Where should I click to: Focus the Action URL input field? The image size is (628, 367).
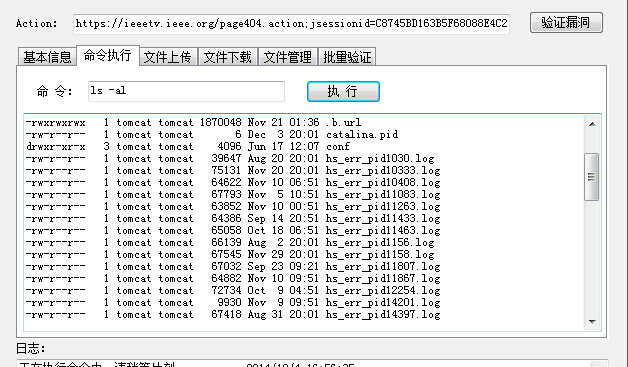pos(291,24)
